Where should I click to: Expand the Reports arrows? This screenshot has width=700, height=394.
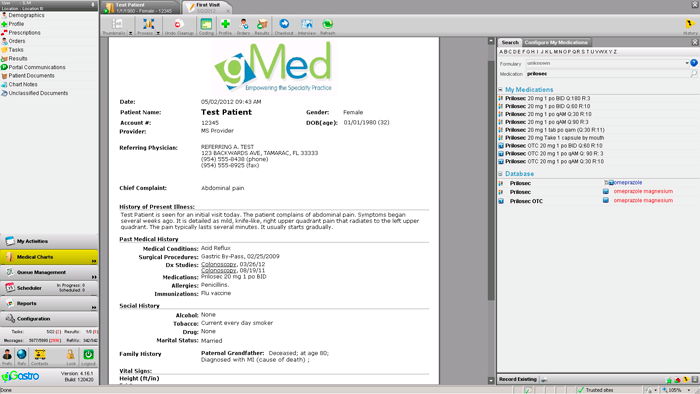94,307
